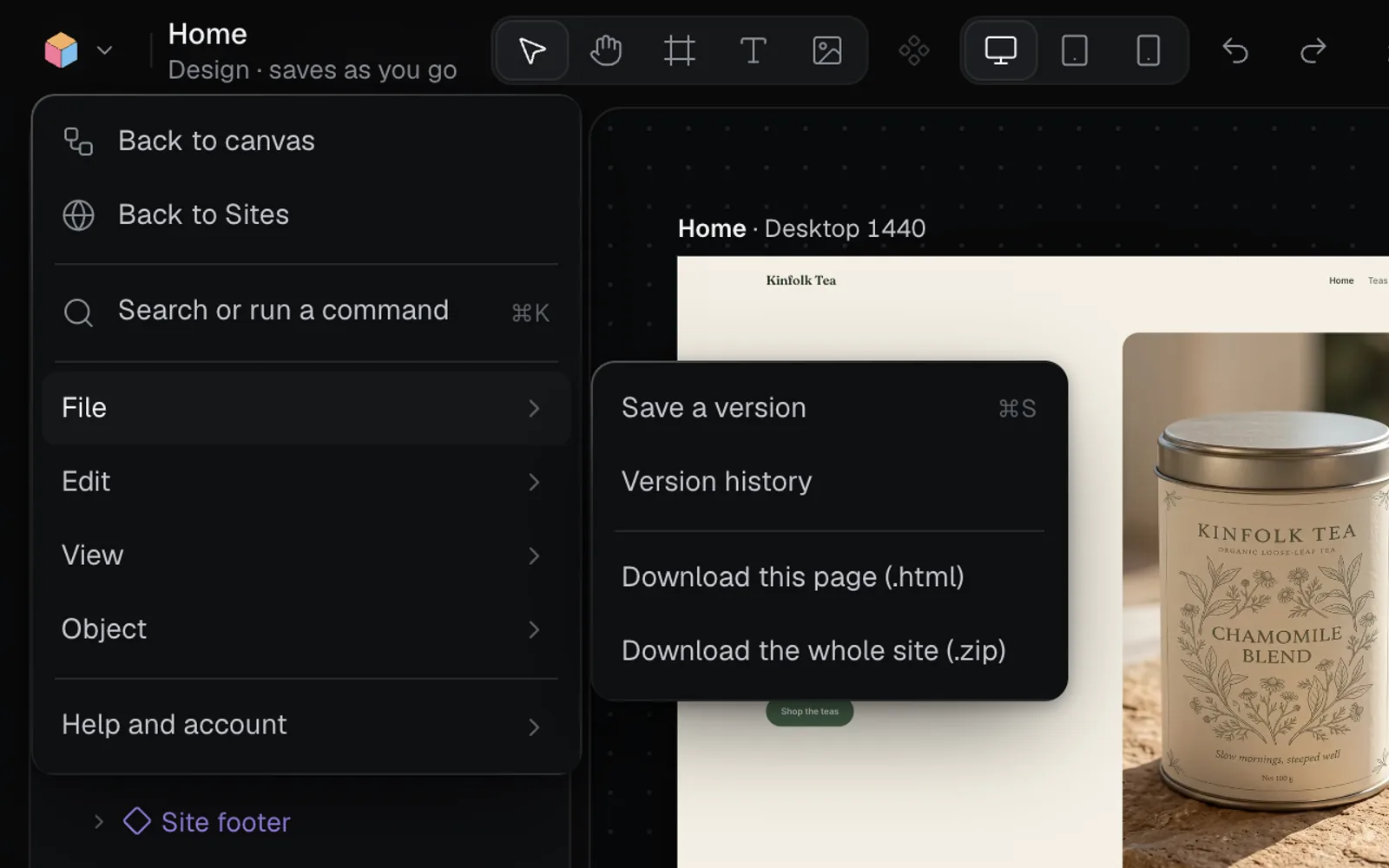Expand the Site footer layer chevron

(98, 821)
